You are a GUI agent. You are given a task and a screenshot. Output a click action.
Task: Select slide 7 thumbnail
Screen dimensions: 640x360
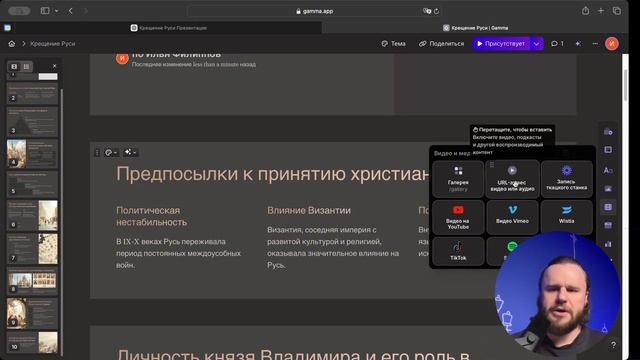32,249
